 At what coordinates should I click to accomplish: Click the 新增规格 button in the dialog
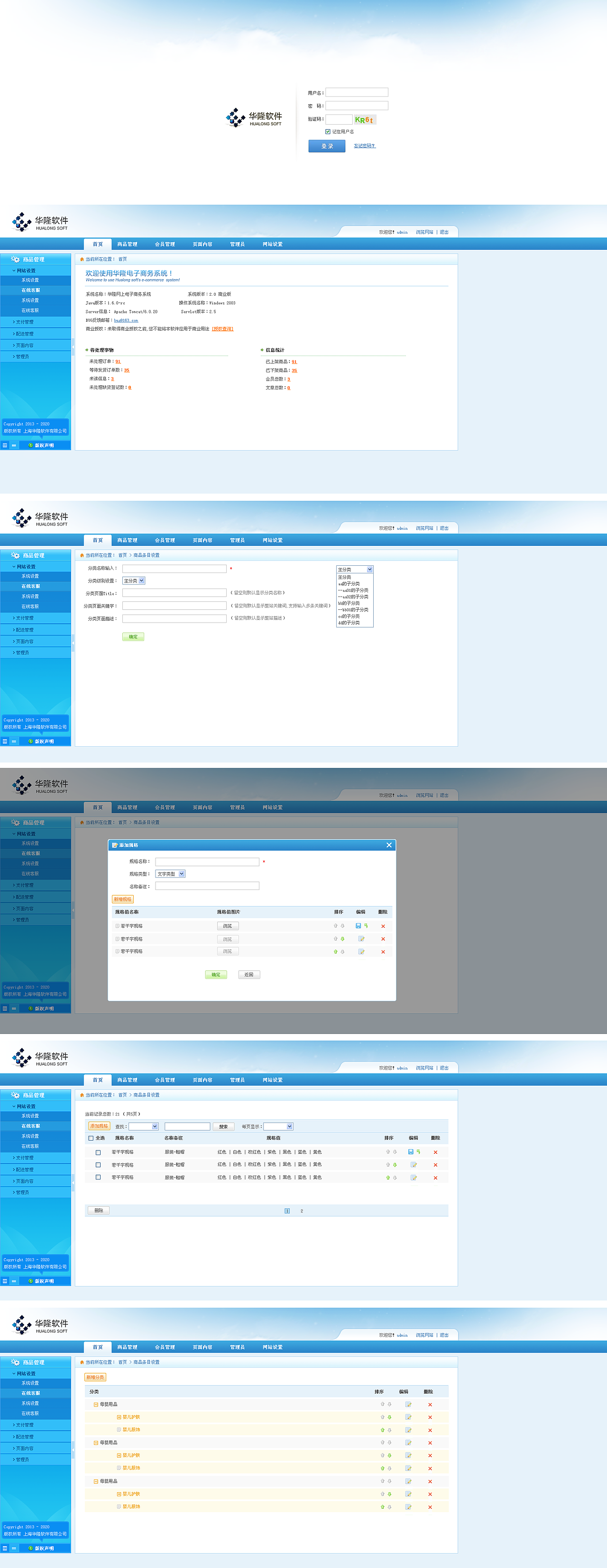(x=122, y=899)
